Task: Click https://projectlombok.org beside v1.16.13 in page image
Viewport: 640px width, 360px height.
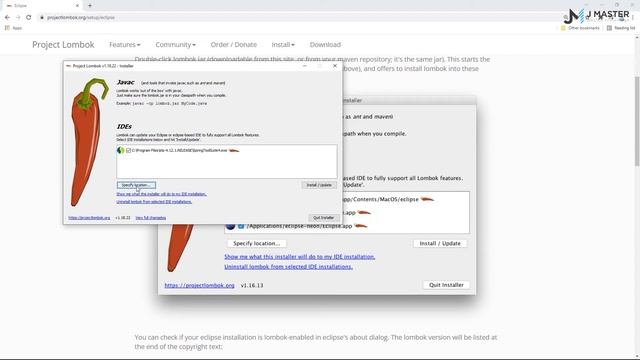Action: pos(199,285)
